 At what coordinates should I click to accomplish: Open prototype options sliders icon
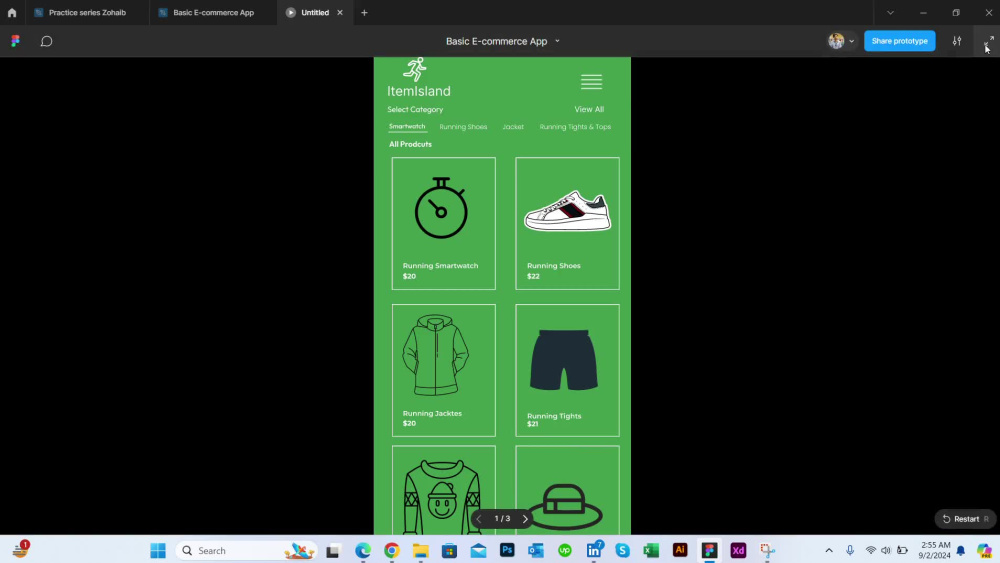957,41
